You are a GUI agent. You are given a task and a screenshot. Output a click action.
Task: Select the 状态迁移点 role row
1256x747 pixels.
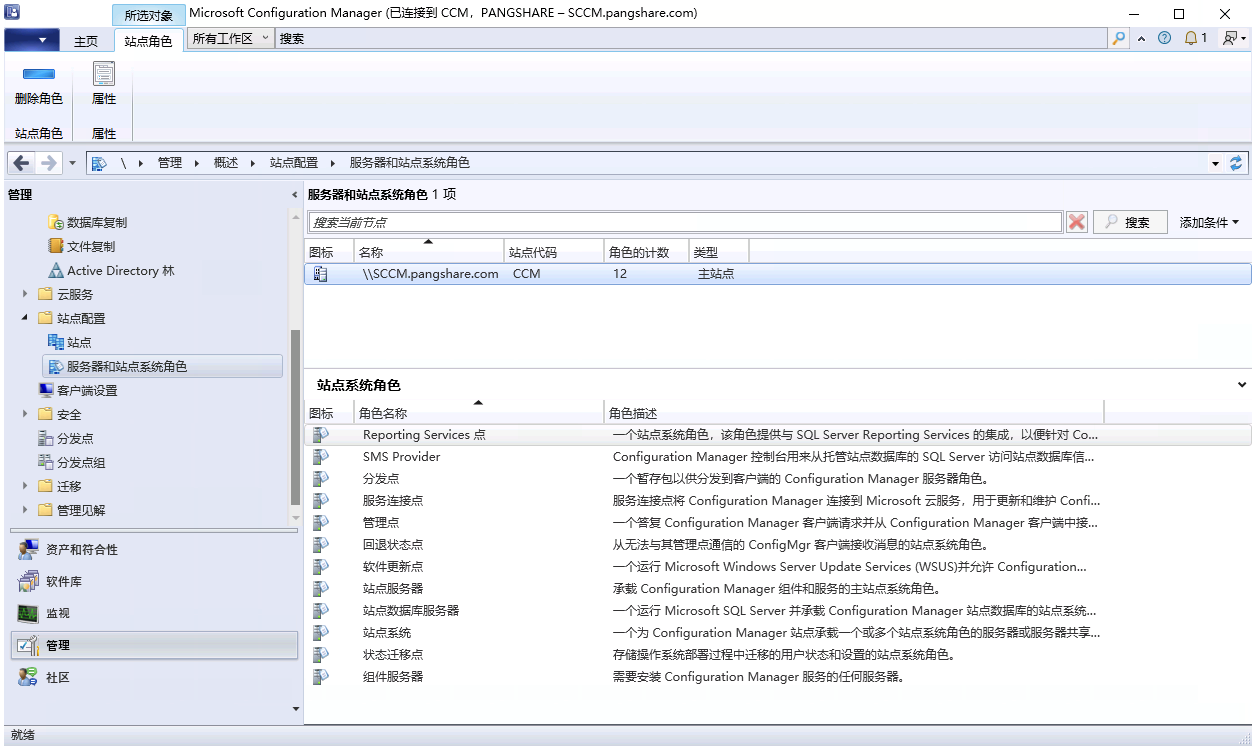click(x=777, y=655)
